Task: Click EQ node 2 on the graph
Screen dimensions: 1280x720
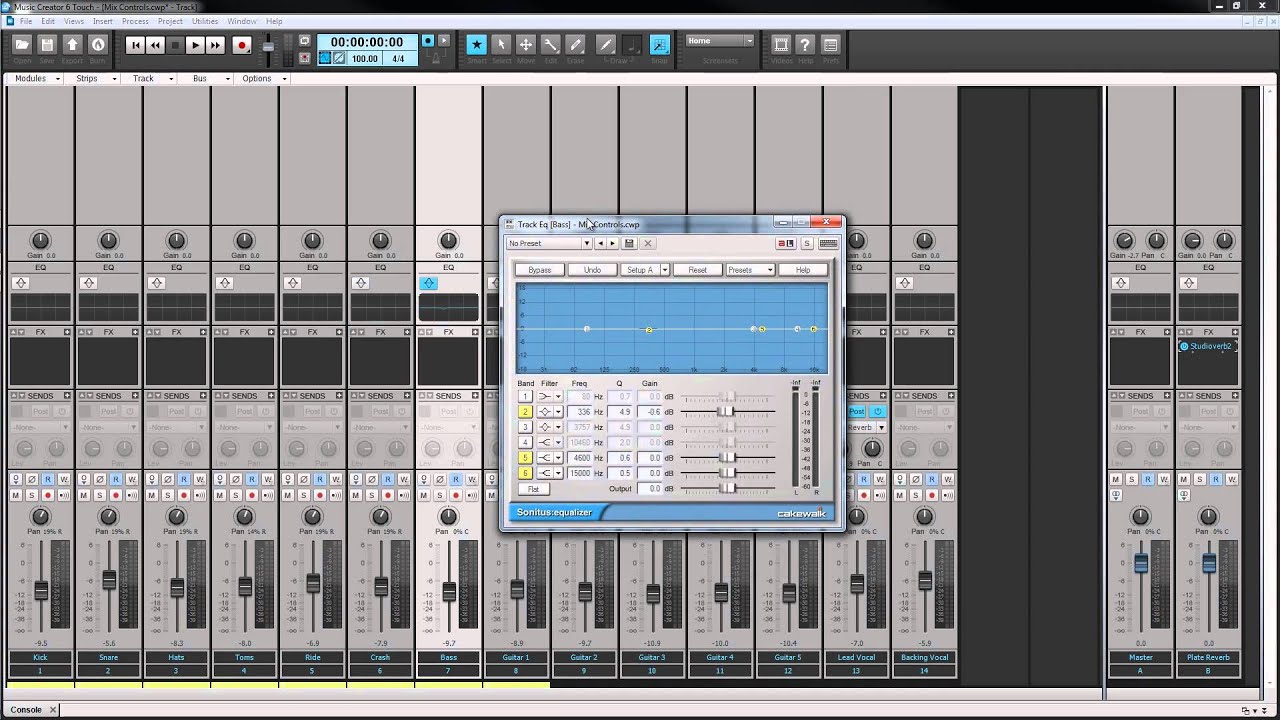Action: tap(649, 329)
